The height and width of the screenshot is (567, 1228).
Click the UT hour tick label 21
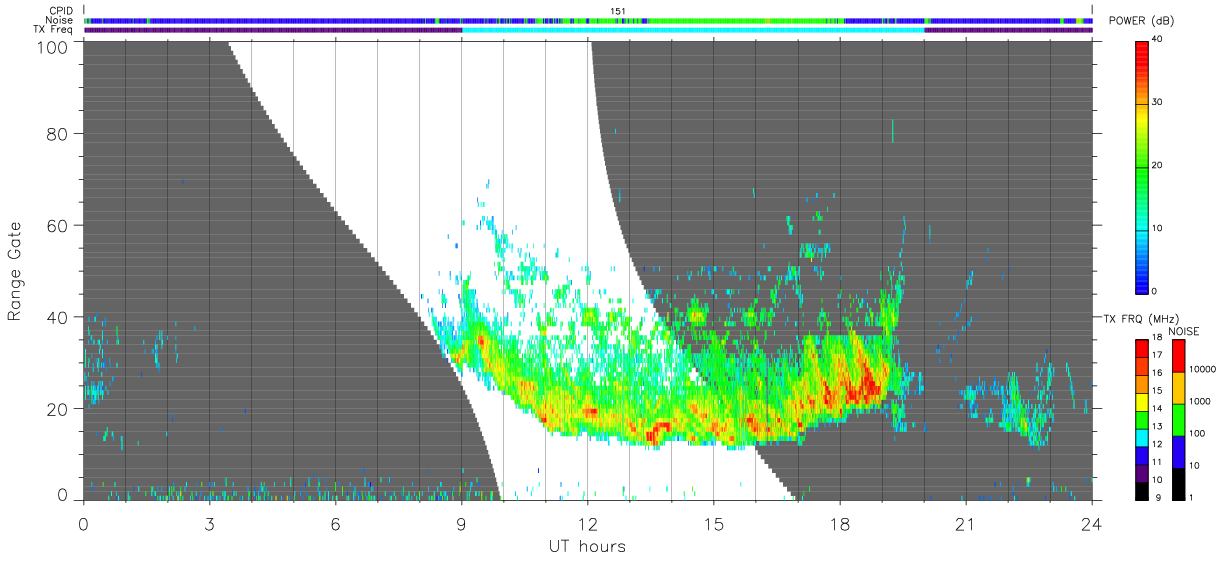coord(965,523)
